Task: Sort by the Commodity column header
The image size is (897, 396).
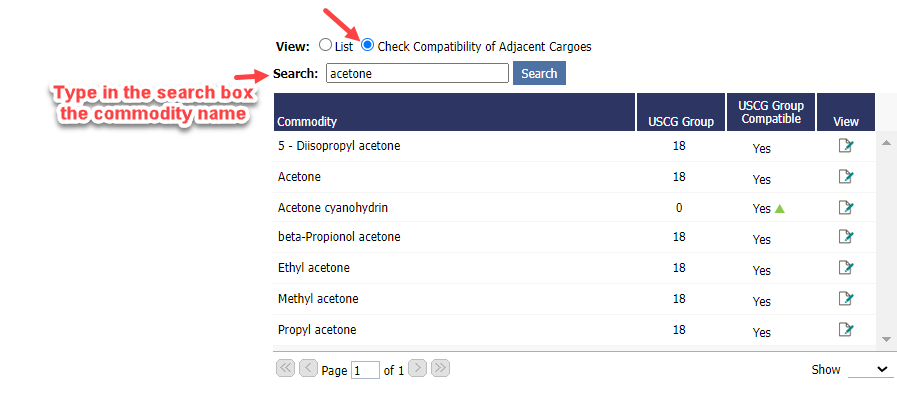Action: point(307,121)
